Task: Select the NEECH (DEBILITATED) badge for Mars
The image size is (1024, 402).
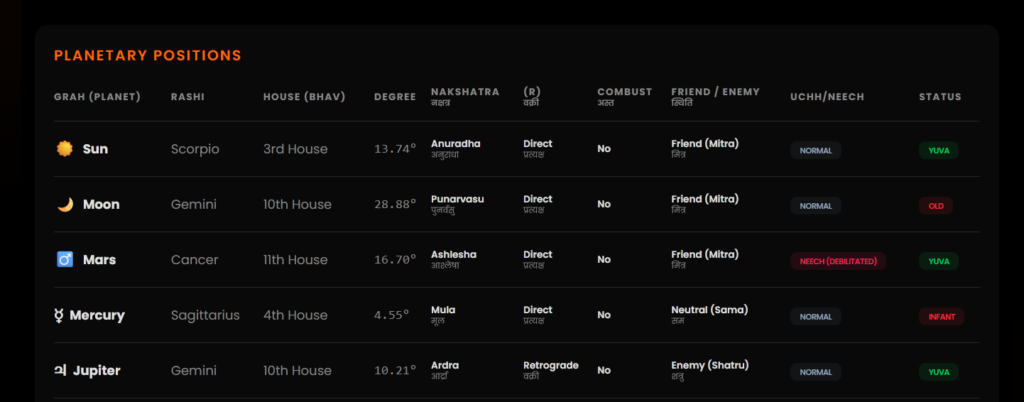Action: pyautogui.click(x=838, y=261)
